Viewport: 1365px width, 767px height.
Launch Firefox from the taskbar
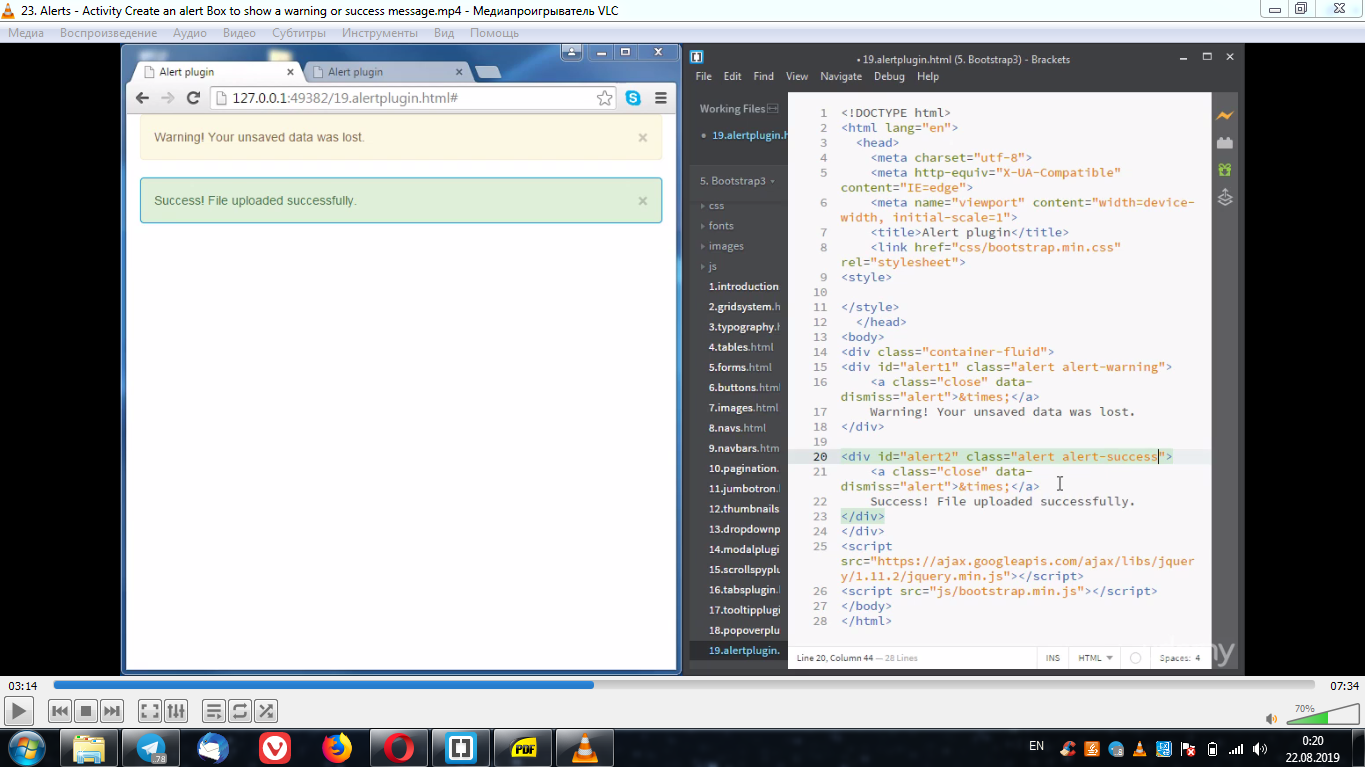pyautogui.click(x=337, y=748)
